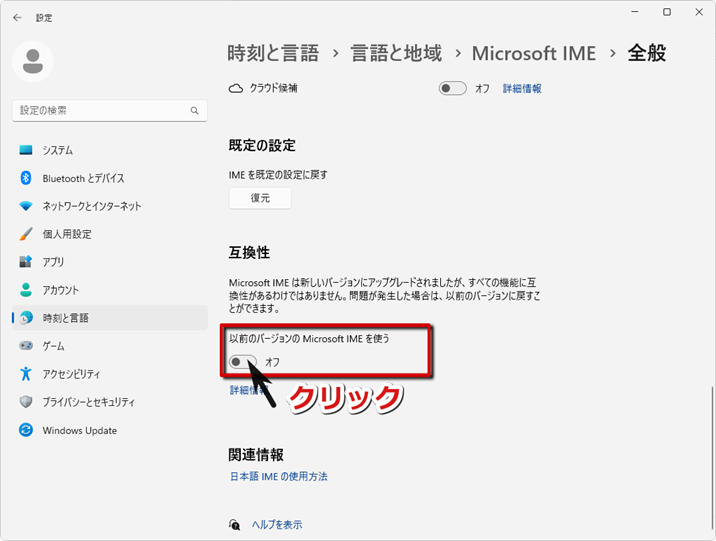716x541 pixels.
Task: Open アプリ settings category
Action: coord(110,262)
